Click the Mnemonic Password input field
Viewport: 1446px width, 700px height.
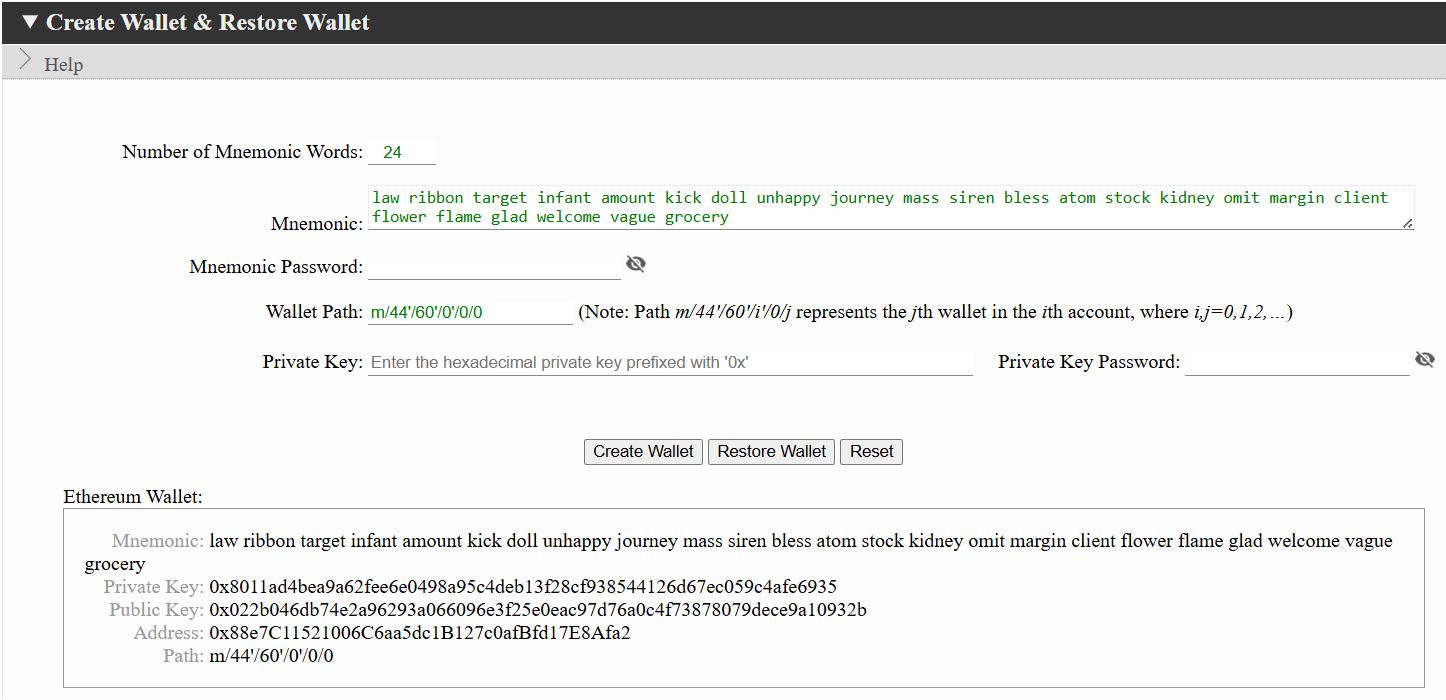pyautogui.click(x=494, y=267)
